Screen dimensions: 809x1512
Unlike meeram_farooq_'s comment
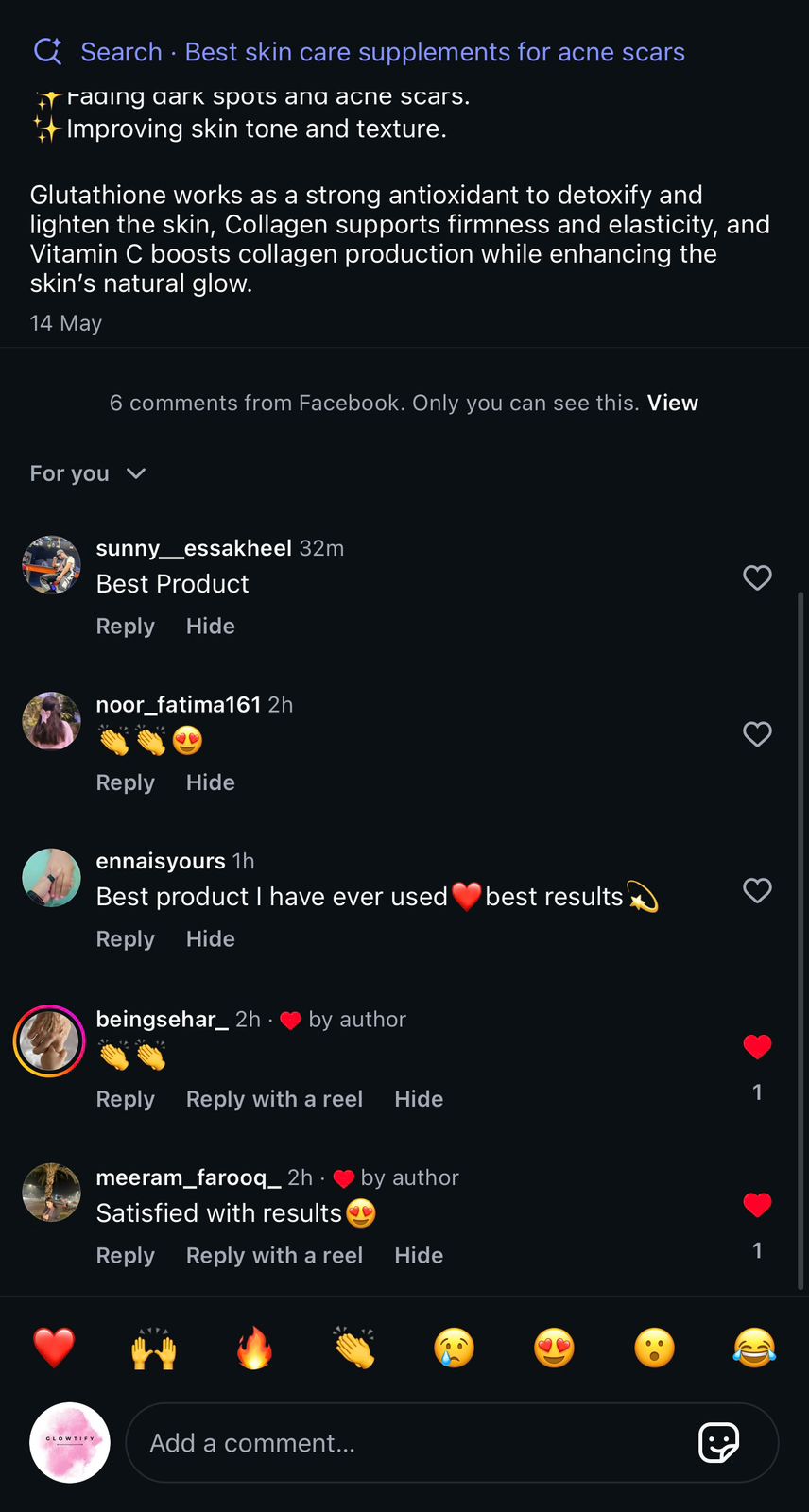[757, 1205]
